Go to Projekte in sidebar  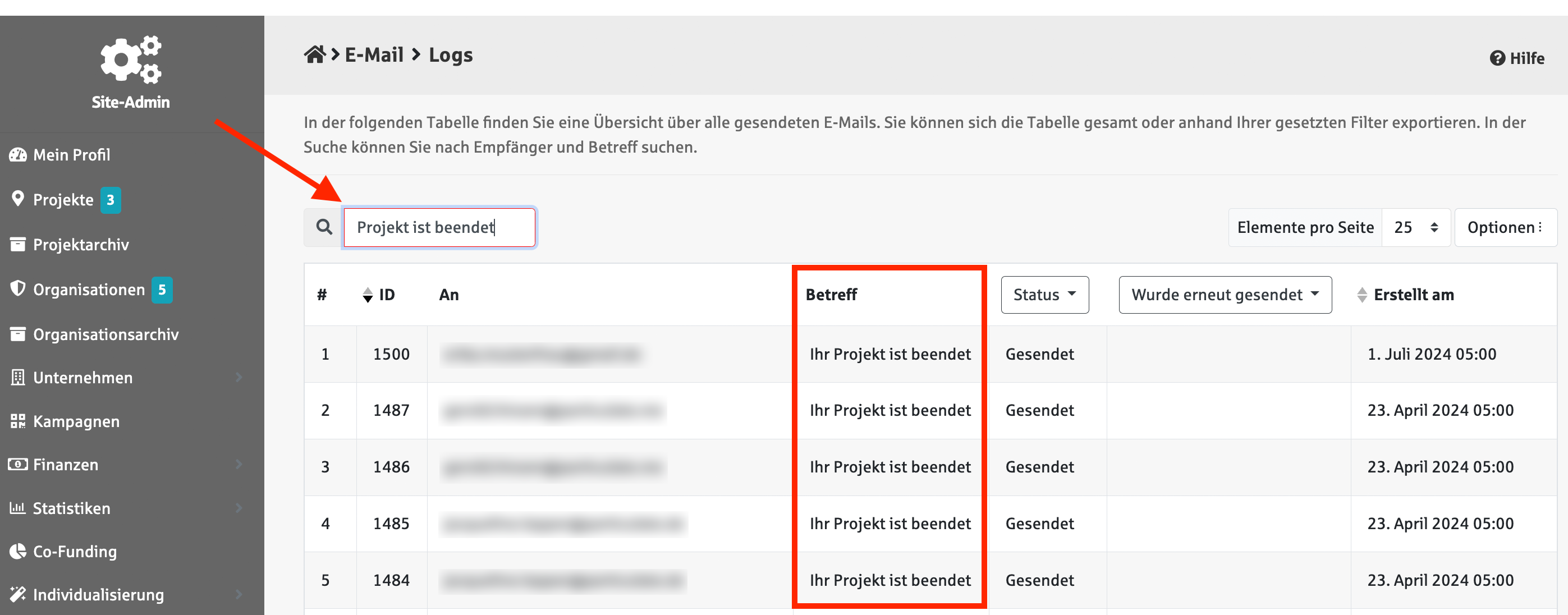tap(63, 200)
